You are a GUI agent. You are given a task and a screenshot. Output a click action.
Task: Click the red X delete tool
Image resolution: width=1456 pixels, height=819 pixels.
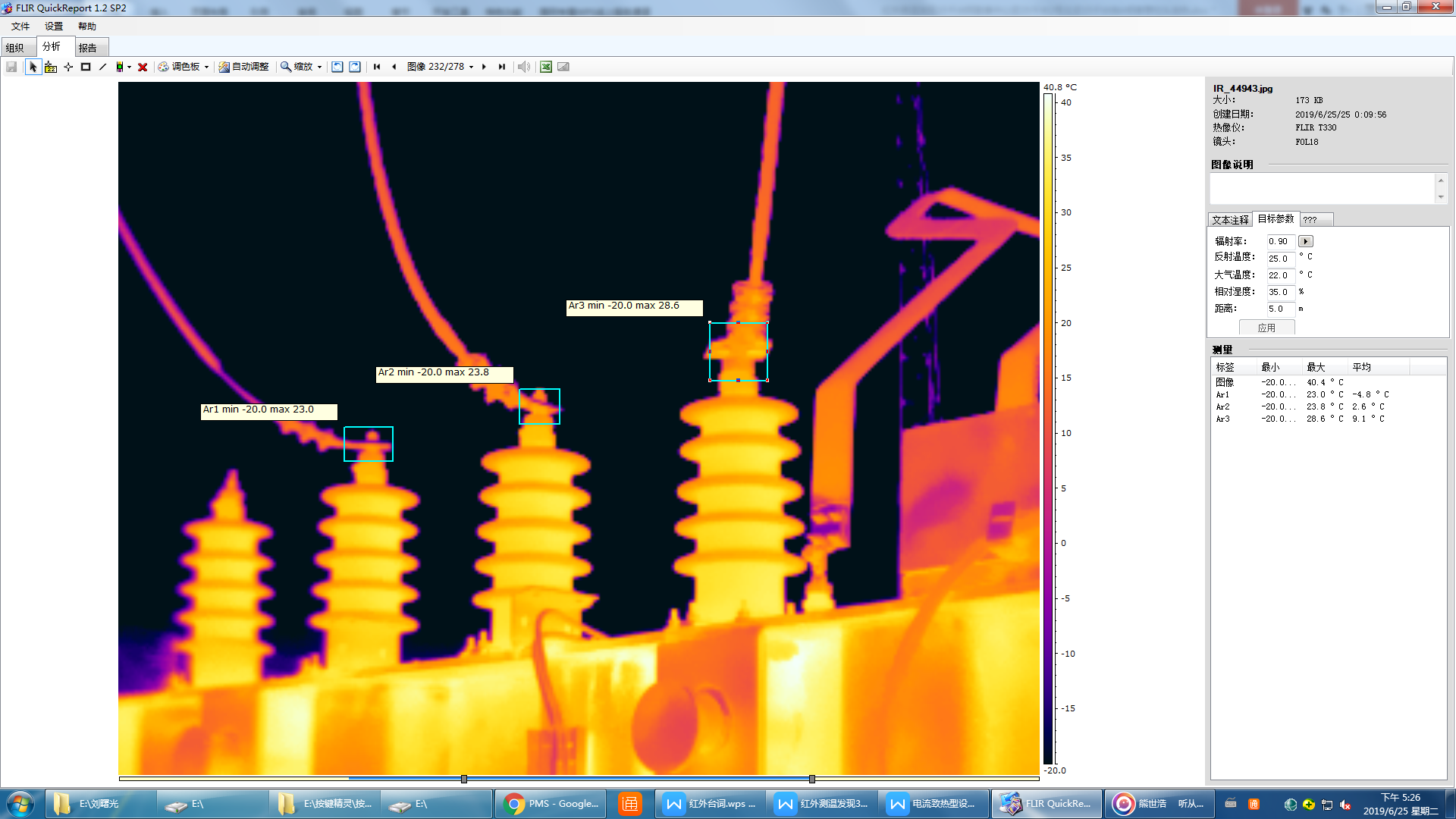pos(142,67)
